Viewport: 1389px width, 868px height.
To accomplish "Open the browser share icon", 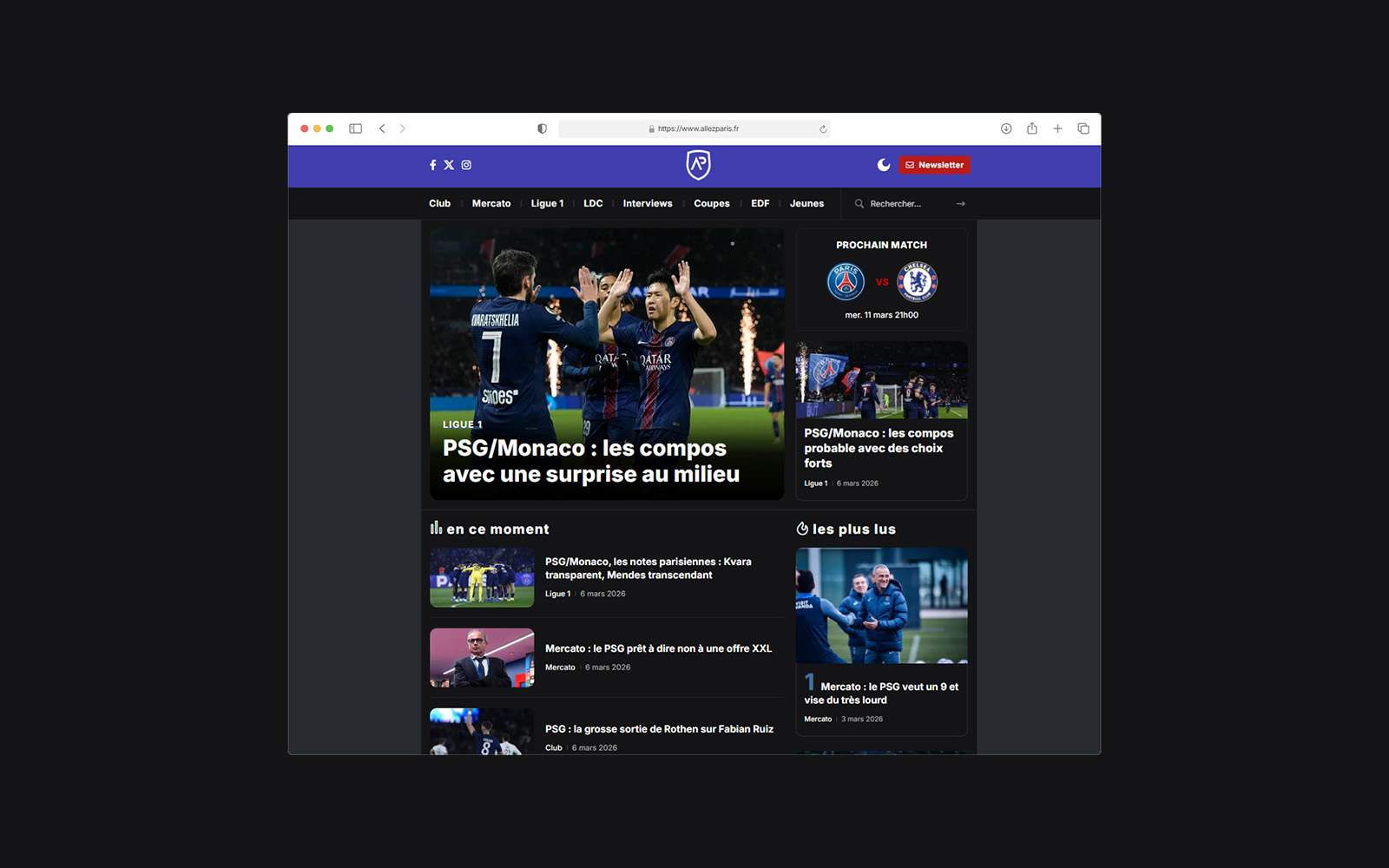I will pyautogui.click(x=1032, y=128).
